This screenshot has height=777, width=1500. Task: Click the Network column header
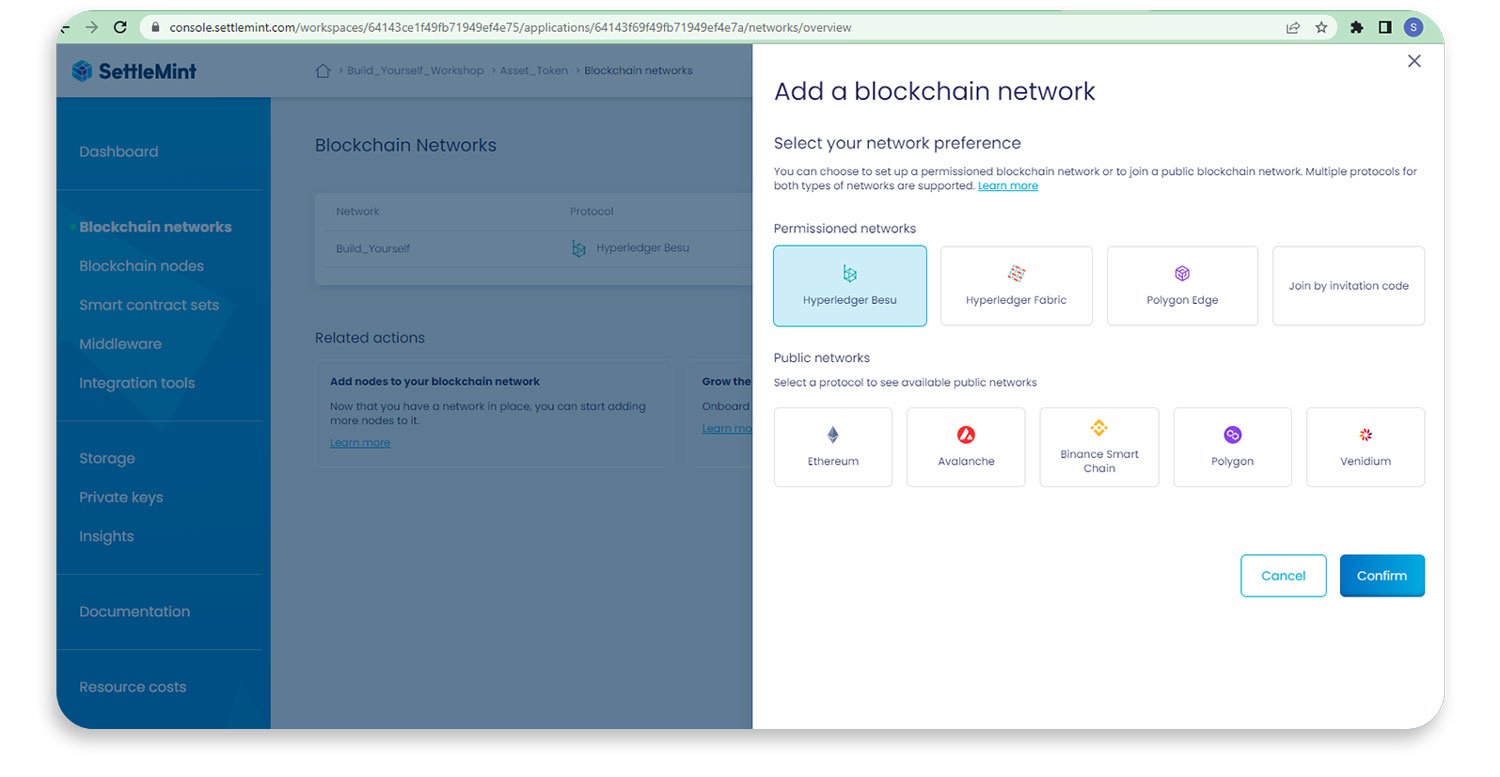(x=358, y=212)
